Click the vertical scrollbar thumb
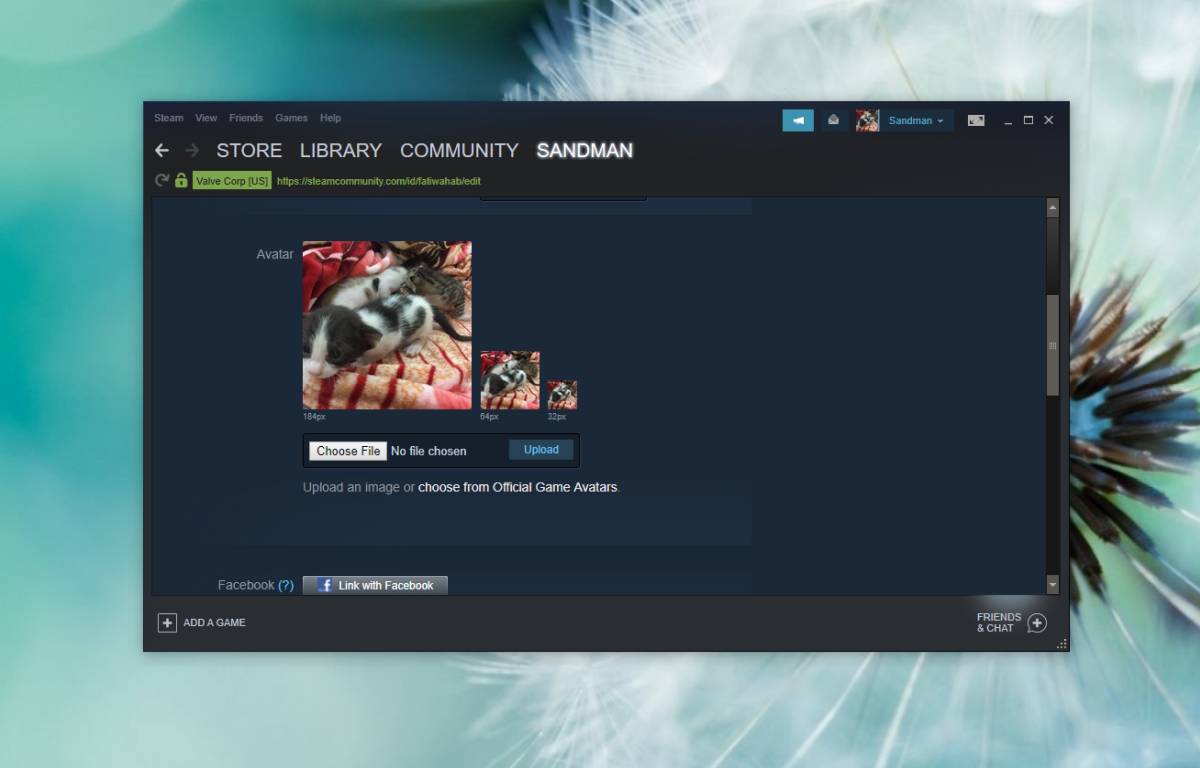 pyautogui.click(x=1052, y=345)
